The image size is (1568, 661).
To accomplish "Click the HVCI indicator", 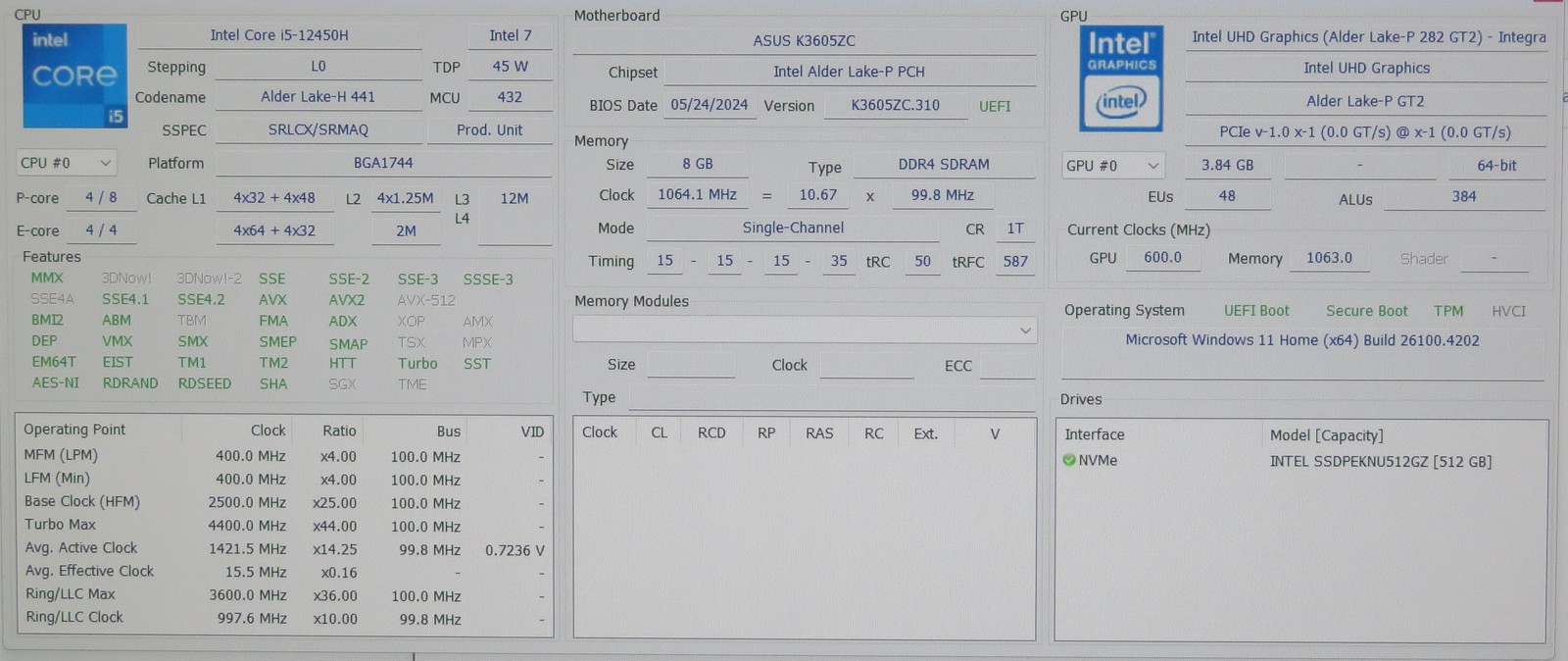I will coord(1508,311).
